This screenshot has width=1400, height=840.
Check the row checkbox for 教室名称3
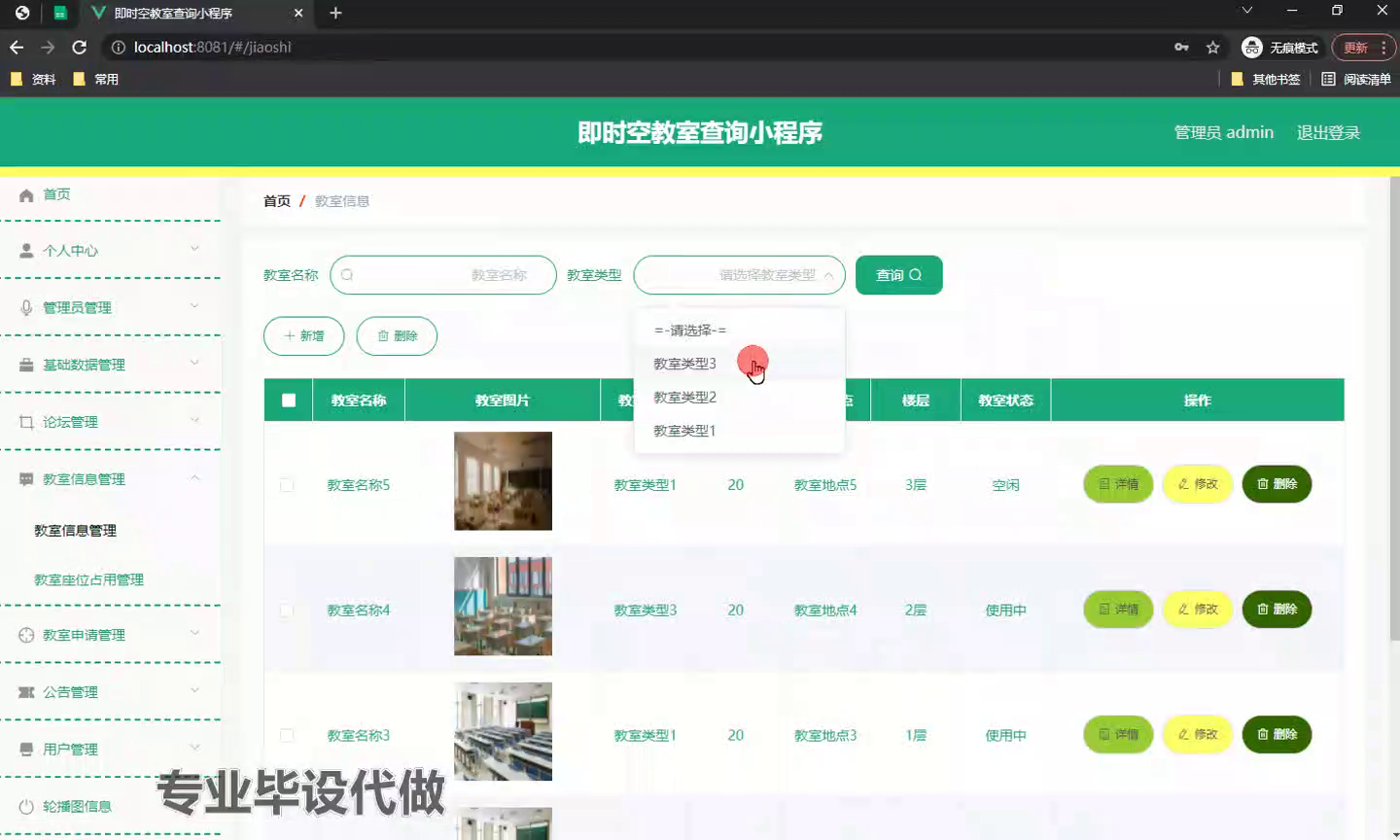287,735
